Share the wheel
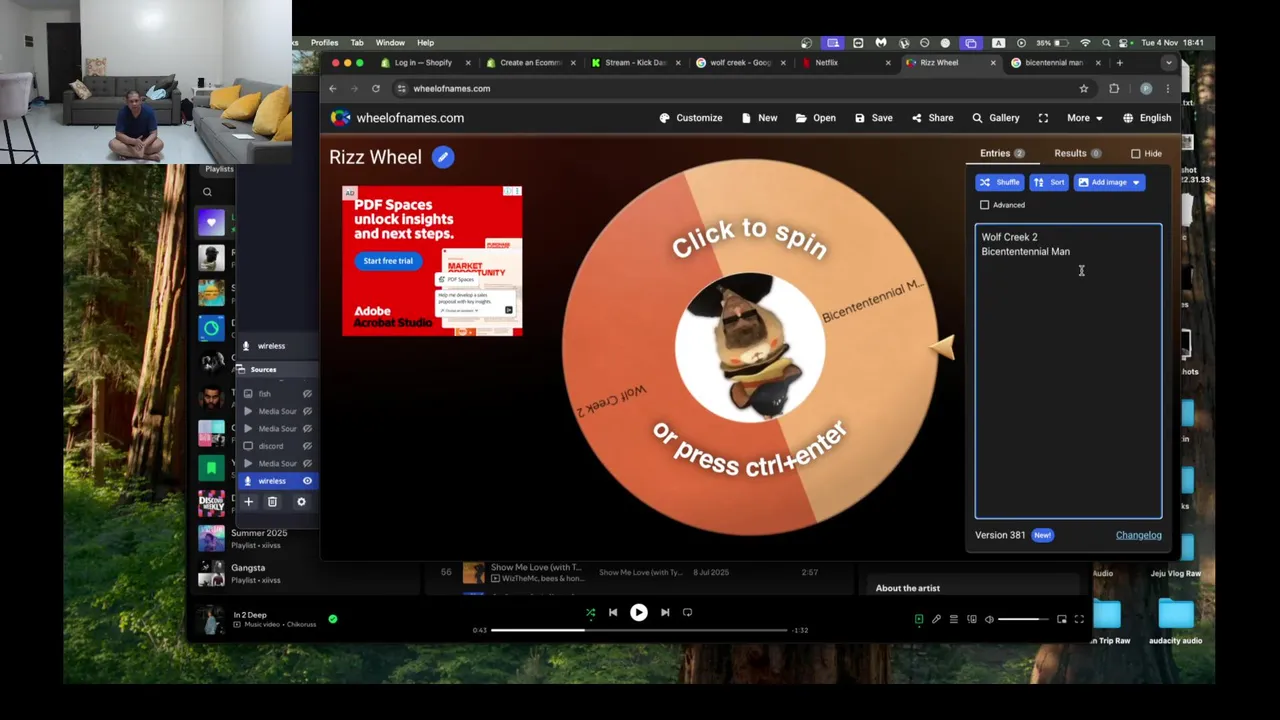The width and height of the screenshot is (1280, 720). pyautogui.click(x=932, y=118)
